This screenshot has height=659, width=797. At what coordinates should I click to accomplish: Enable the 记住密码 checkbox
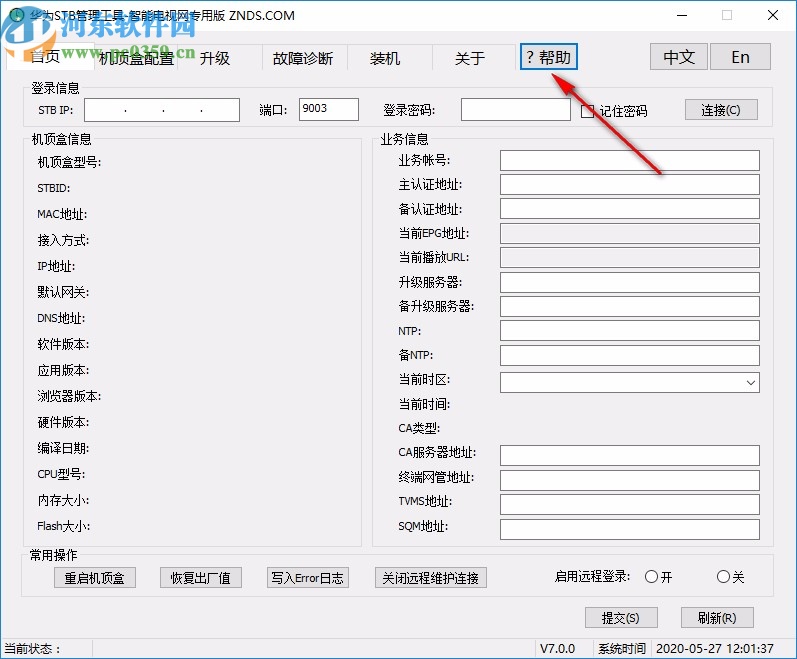tap(588, 111)
